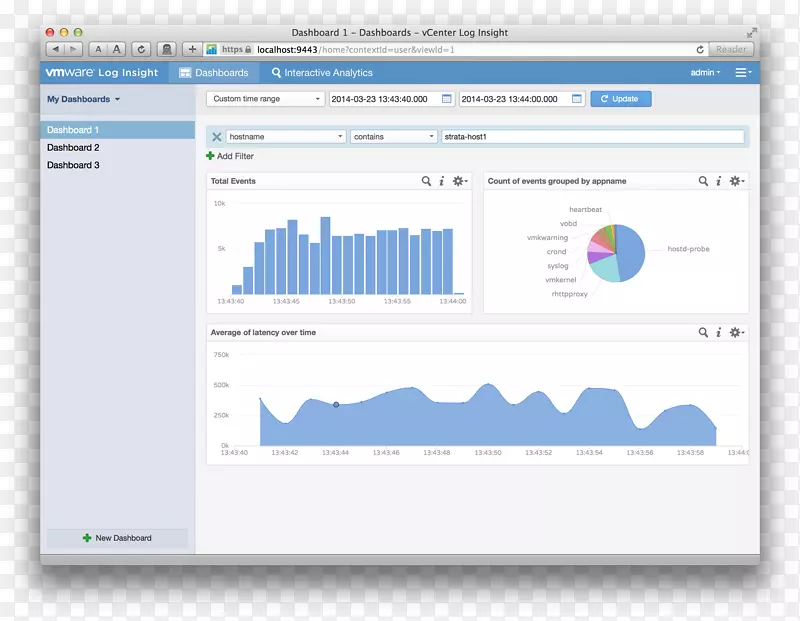This screenshot has height=621, width=800.
Task: Switch to the Interactive Analytics tab
Action: pos(321,72)
